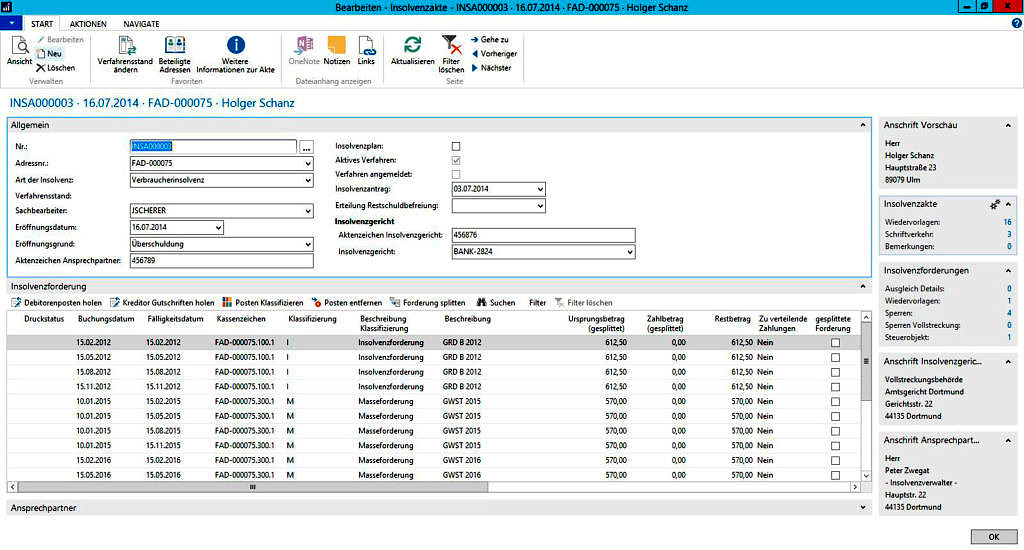This screenshot has width=1024, height=550.
Task: Open the Eröffnungsgrund dropdown
Action: (x=307, y=243)
